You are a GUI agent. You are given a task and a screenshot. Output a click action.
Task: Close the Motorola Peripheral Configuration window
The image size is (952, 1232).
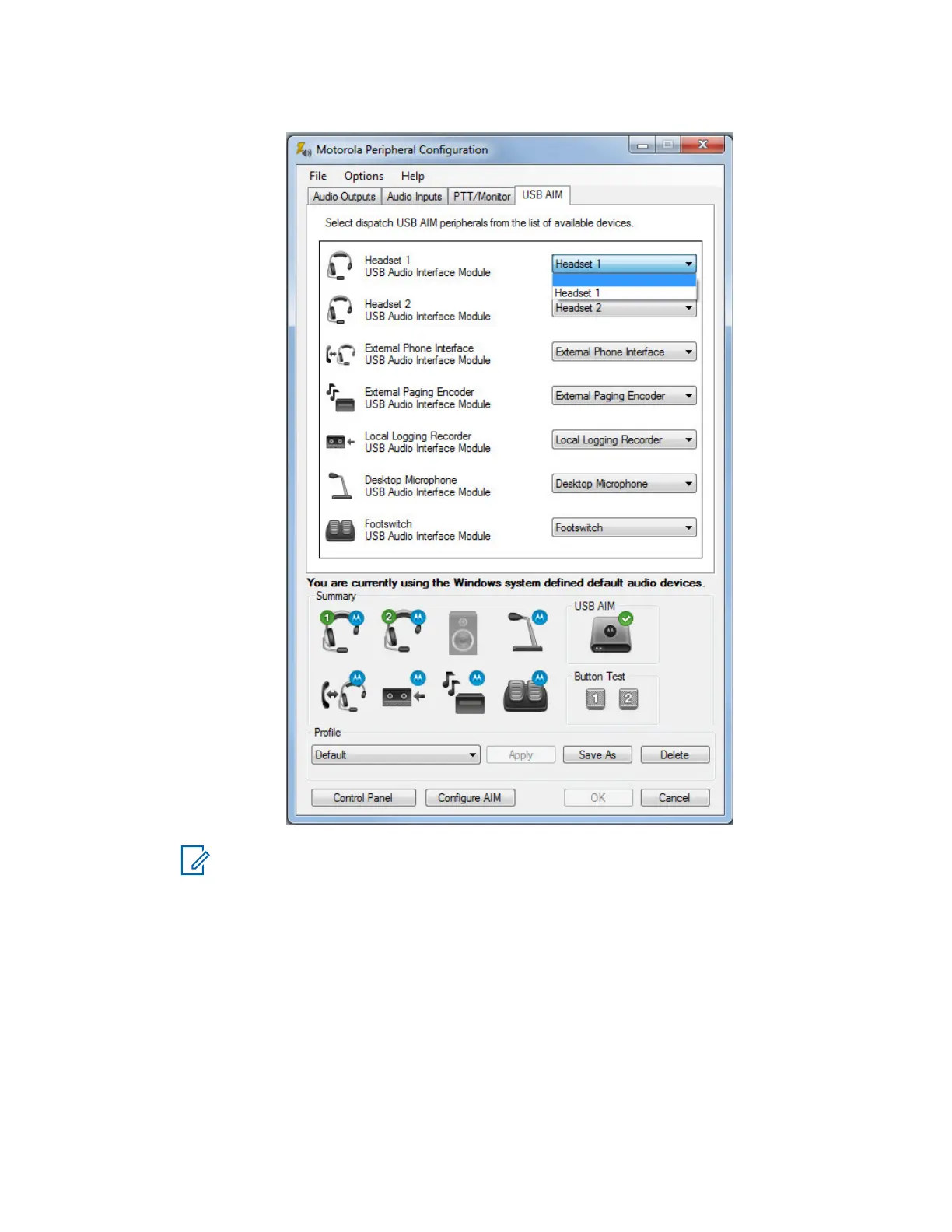coord(703,145)
